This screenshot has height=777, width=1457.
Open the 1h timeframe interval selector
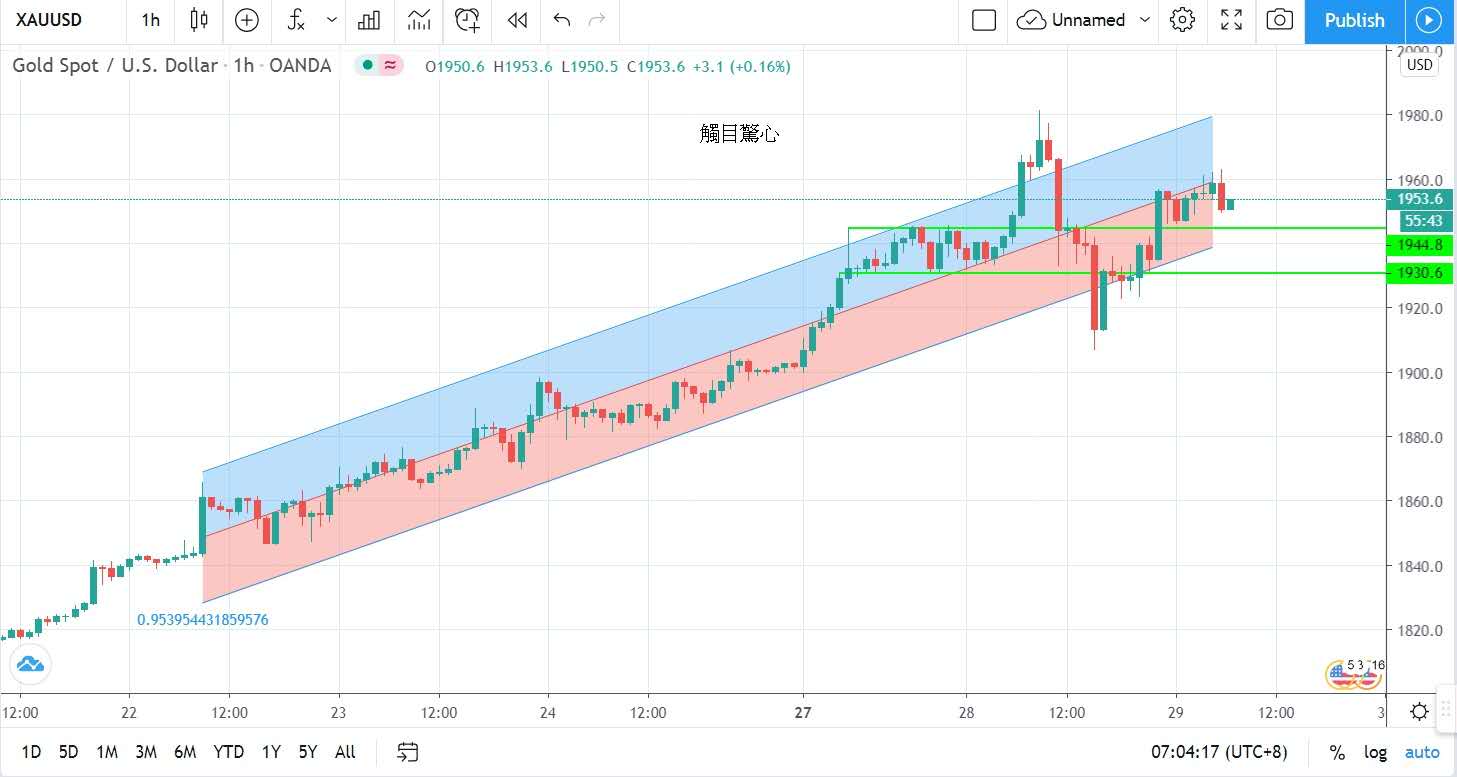[x=150, y=20]
